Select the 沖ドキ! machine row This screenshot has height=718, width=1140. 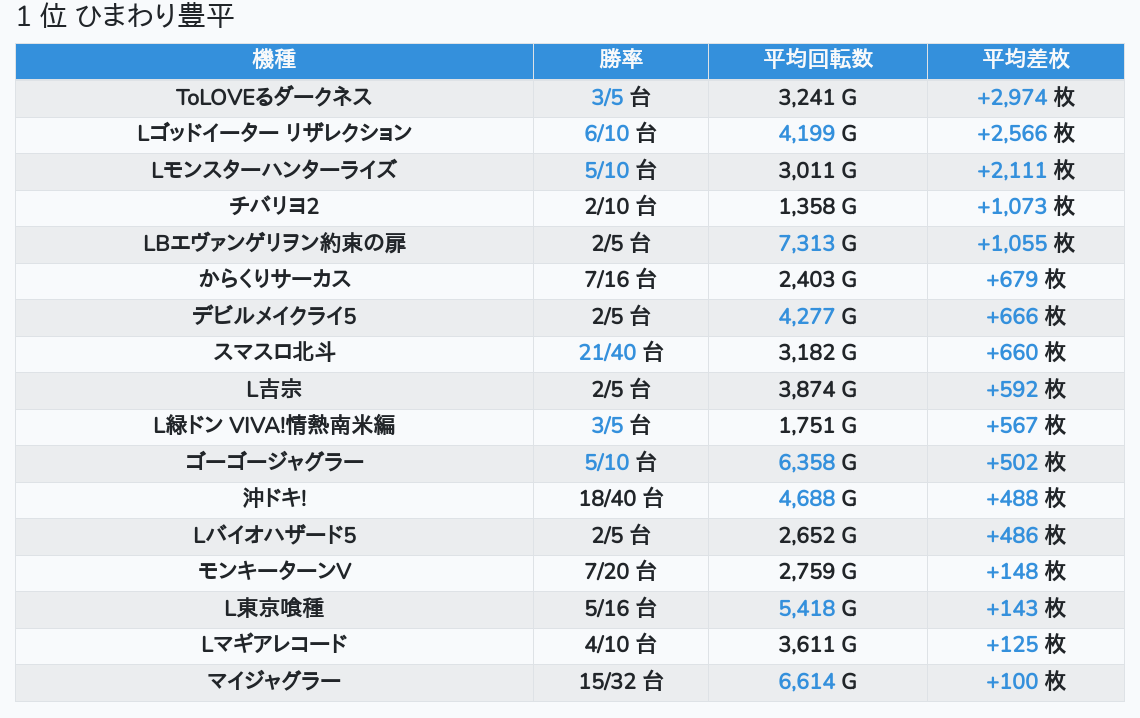274,498
